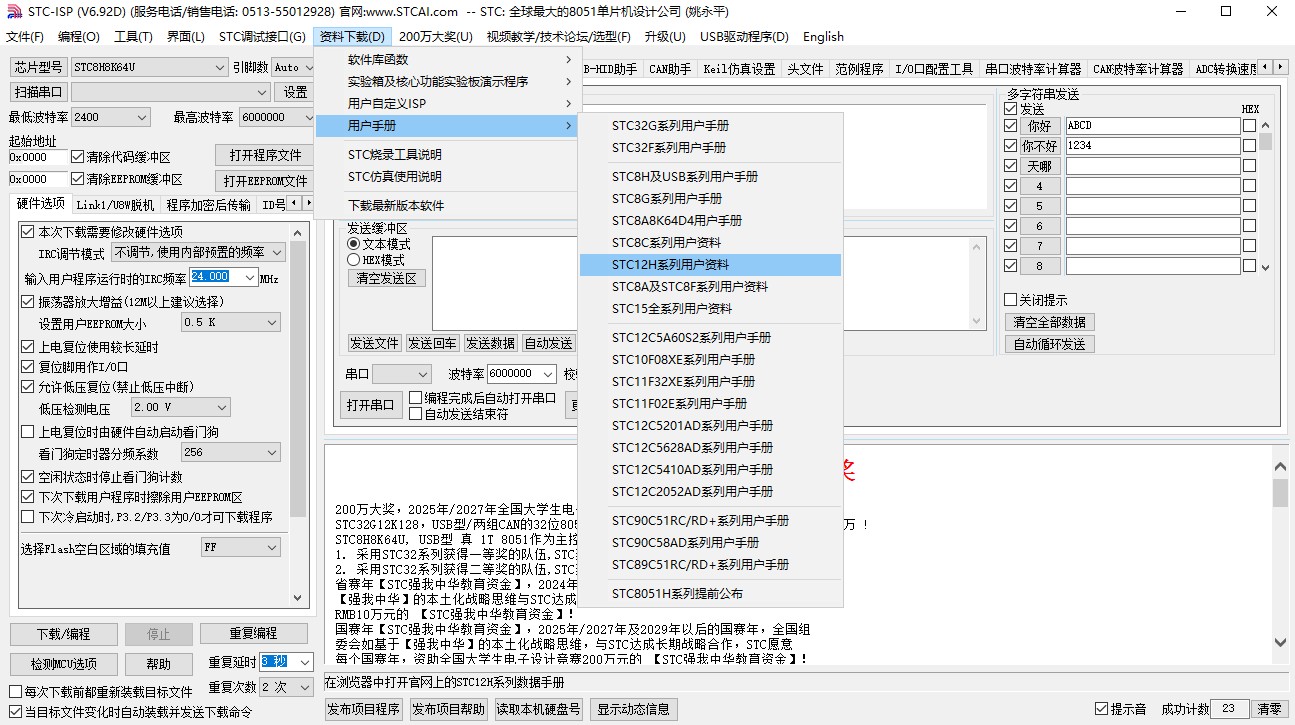The image size is (1295, 725).
Task: Click 下载/编程 button
Action: point(63,634)
